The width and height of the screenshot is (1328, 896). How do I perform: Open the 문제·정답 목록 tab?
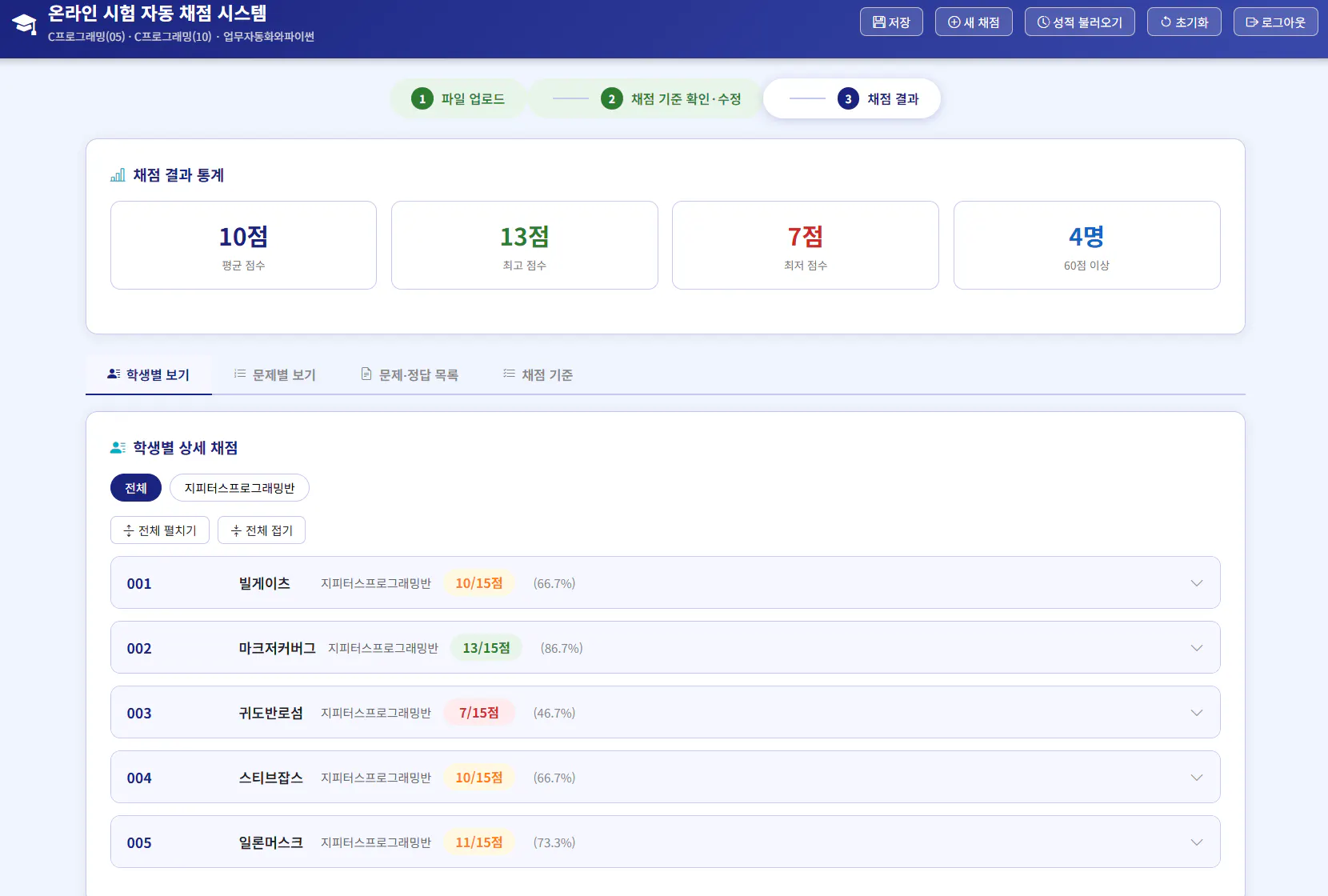(x=410, y=374)
